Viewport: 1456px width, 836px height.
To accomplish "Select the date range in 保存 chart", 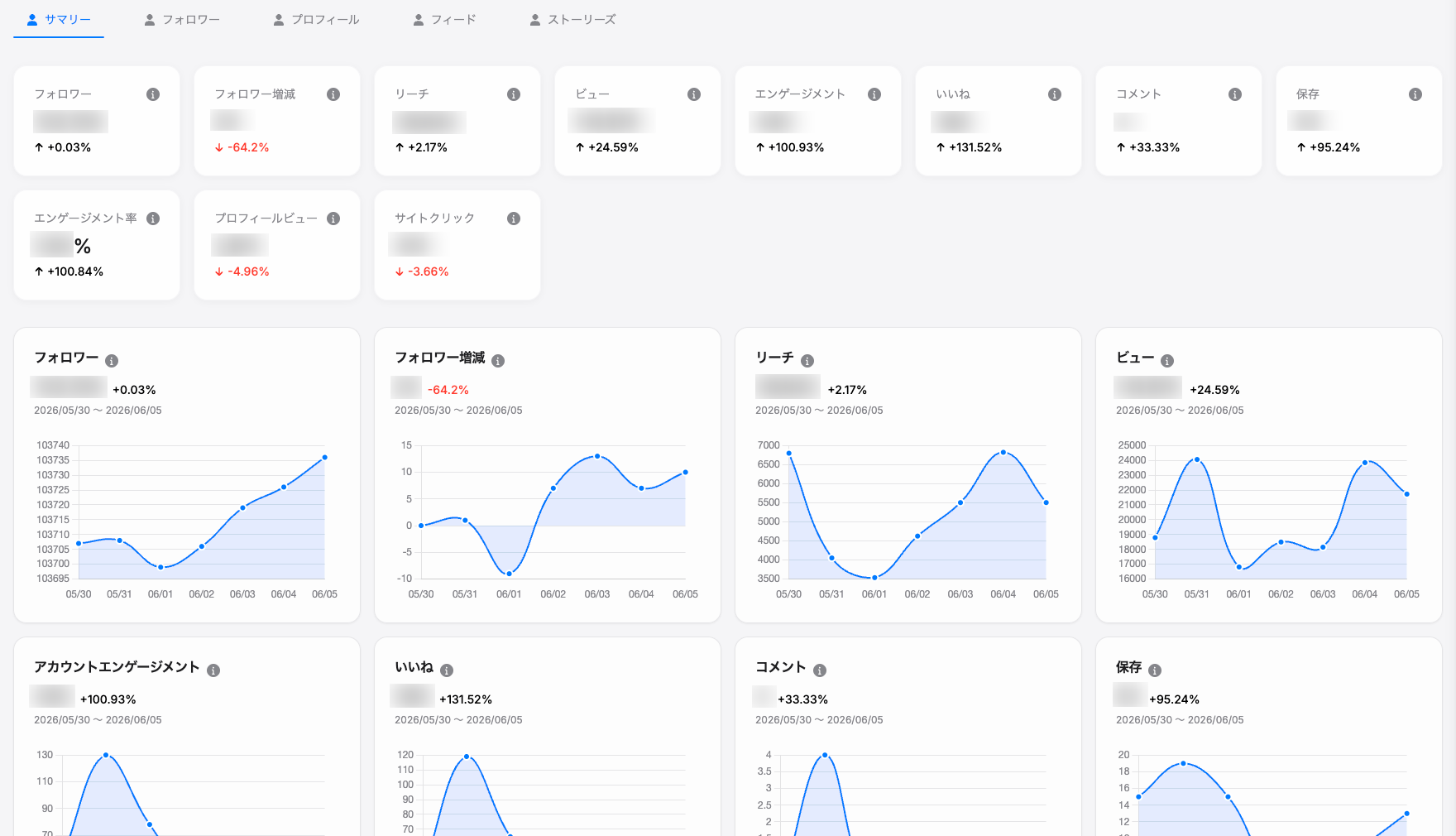I will tap(1180, 720).
